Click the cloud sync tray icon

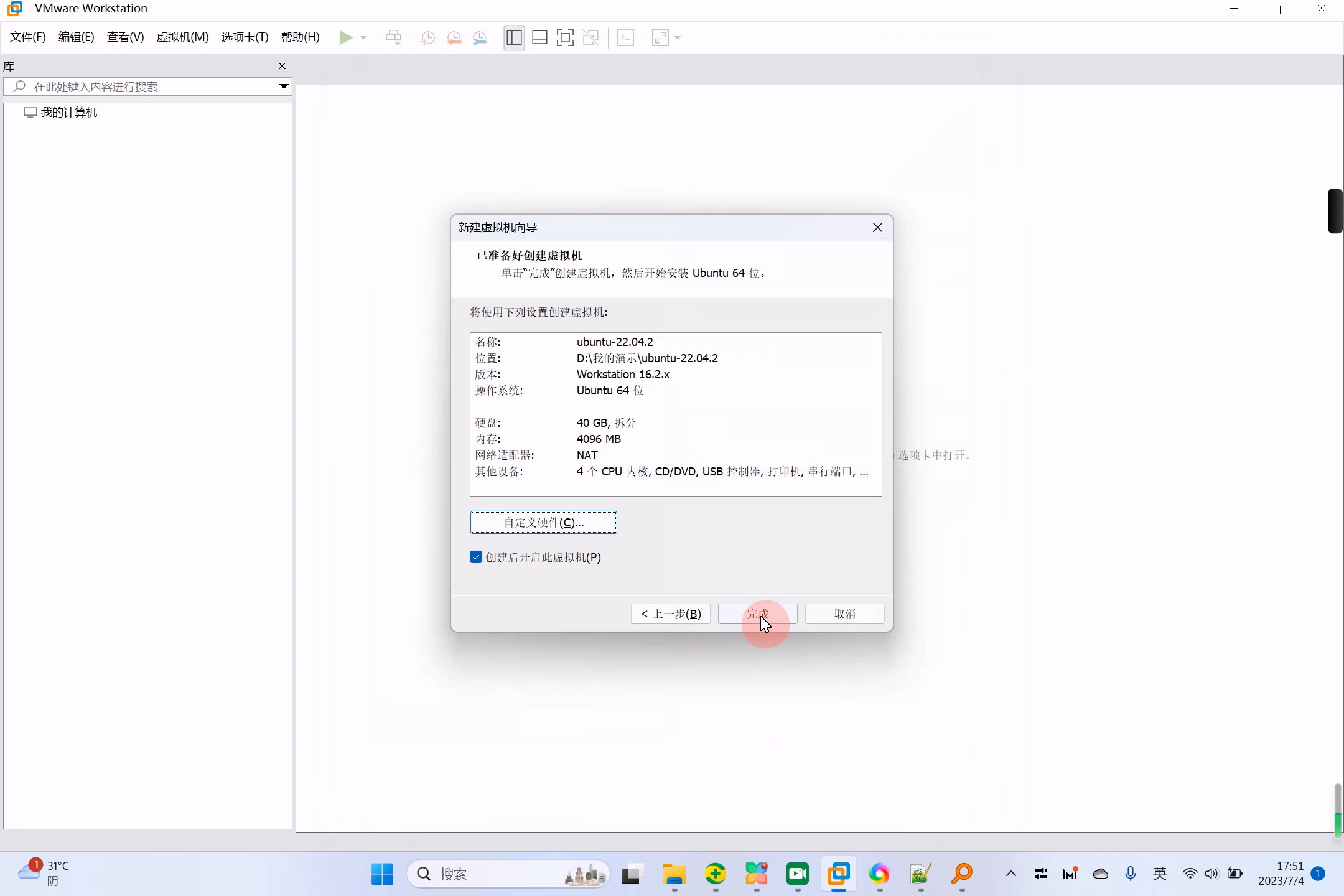[1101, 874]
